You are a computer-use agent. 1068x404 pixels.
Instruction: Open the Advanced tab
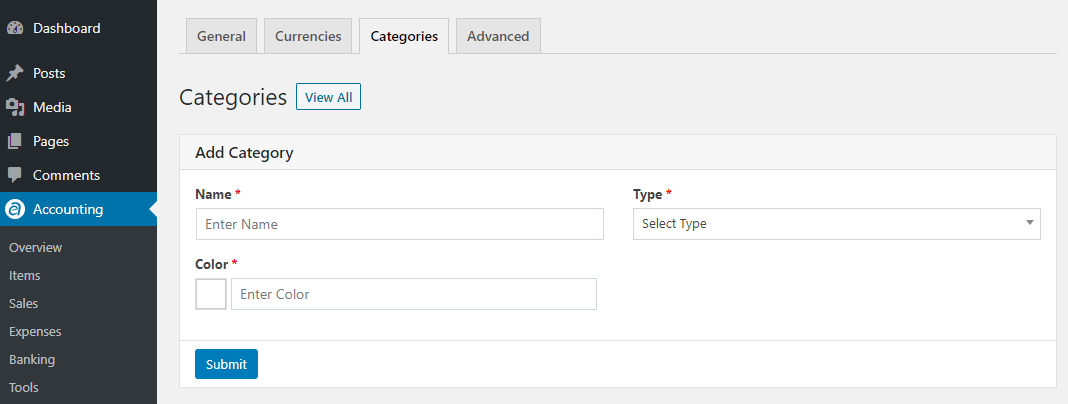498,36
